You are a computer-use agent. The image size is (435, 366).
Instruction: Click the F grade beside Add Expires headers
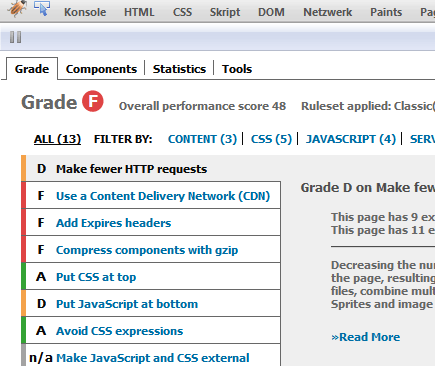(41, 222)
